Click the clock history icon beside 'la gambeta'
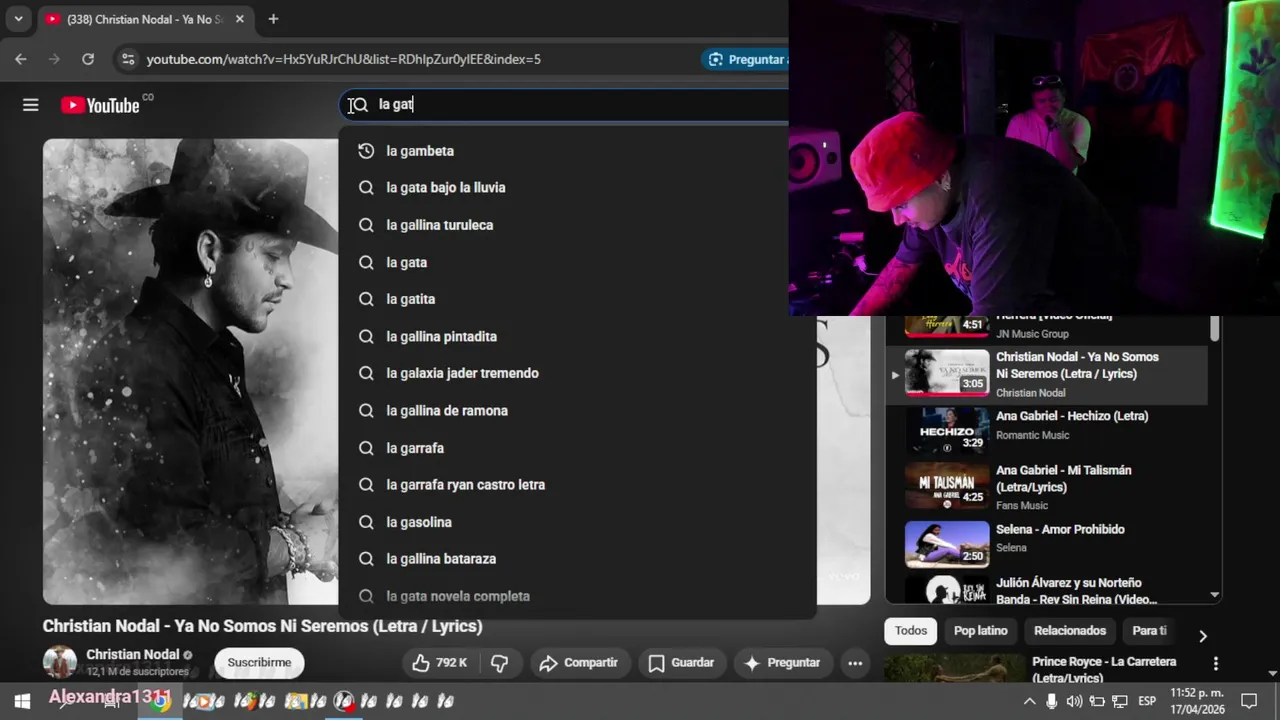Viewport: 1280px width, 720px height. (366, 151)
